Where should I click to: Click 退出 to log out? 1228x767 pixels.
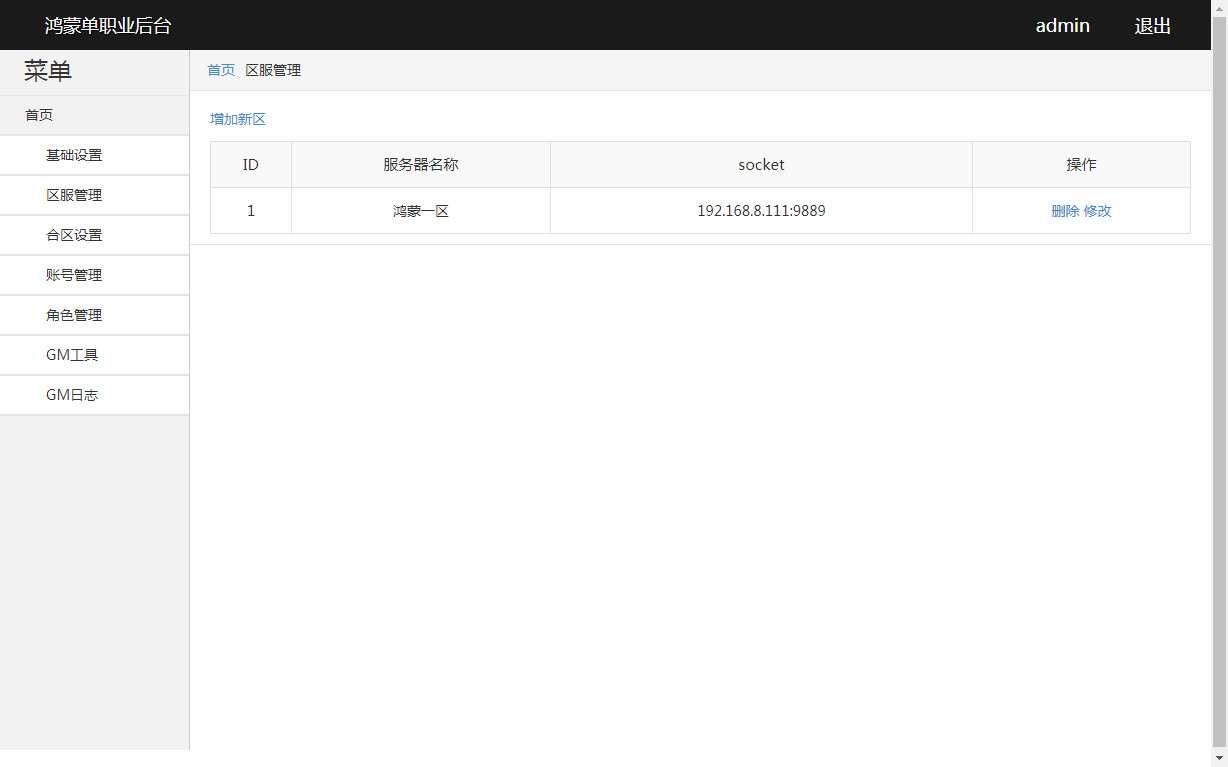1152,25
